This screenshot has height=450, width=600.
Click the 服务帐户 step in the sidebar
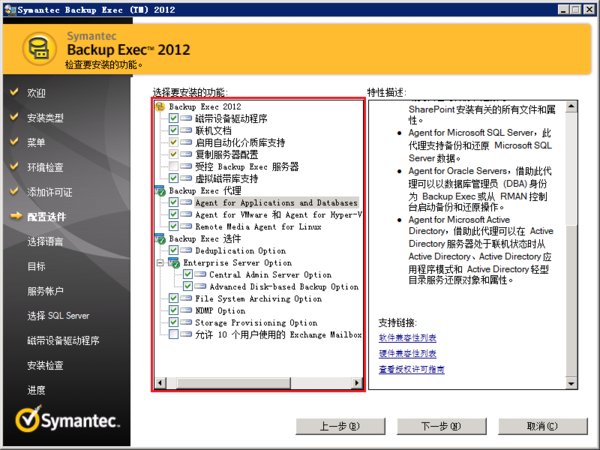pyautogui.click(x=45, y=291)
